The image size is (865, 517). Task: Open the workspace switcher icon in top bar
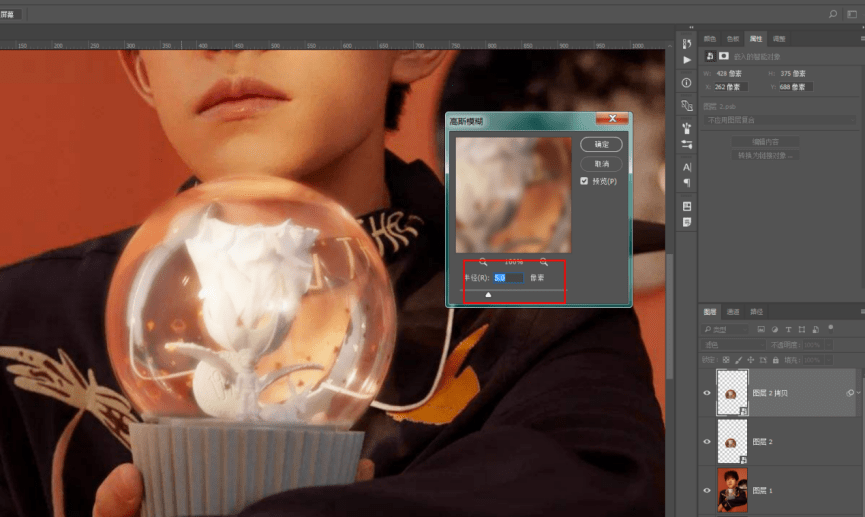pos(852,14)
